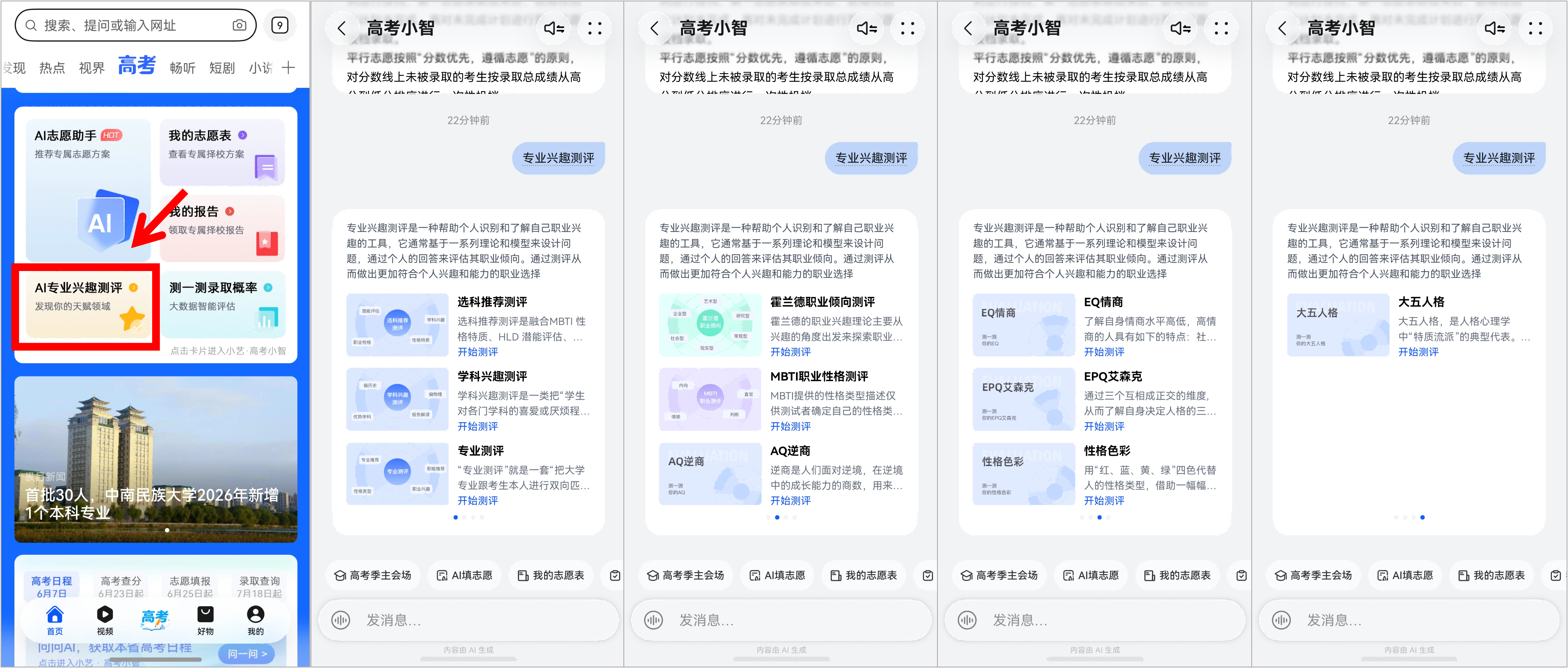Focus the 搜索、提问或输入网址 search field
The image size is (1568, 668).
tap(136, 26)
